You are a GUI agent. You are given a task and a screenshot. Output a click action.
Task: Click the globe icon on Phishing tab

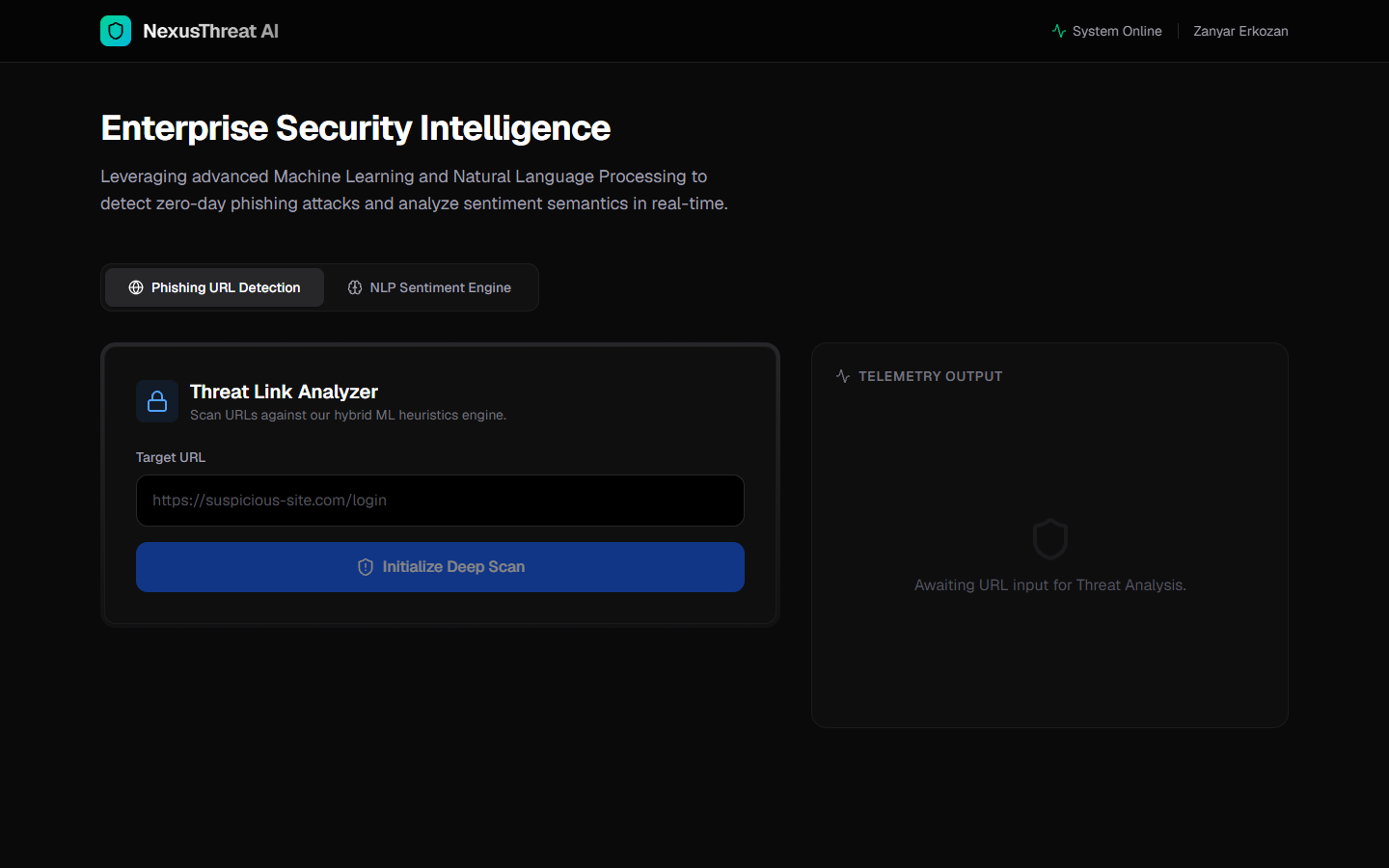pos(136,287)
